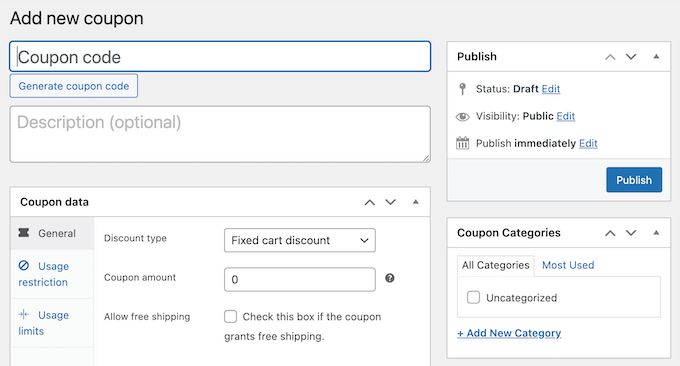Screen dimensions: 680x366
Task: Select the All Categories tab
Action: coord(496,265)
